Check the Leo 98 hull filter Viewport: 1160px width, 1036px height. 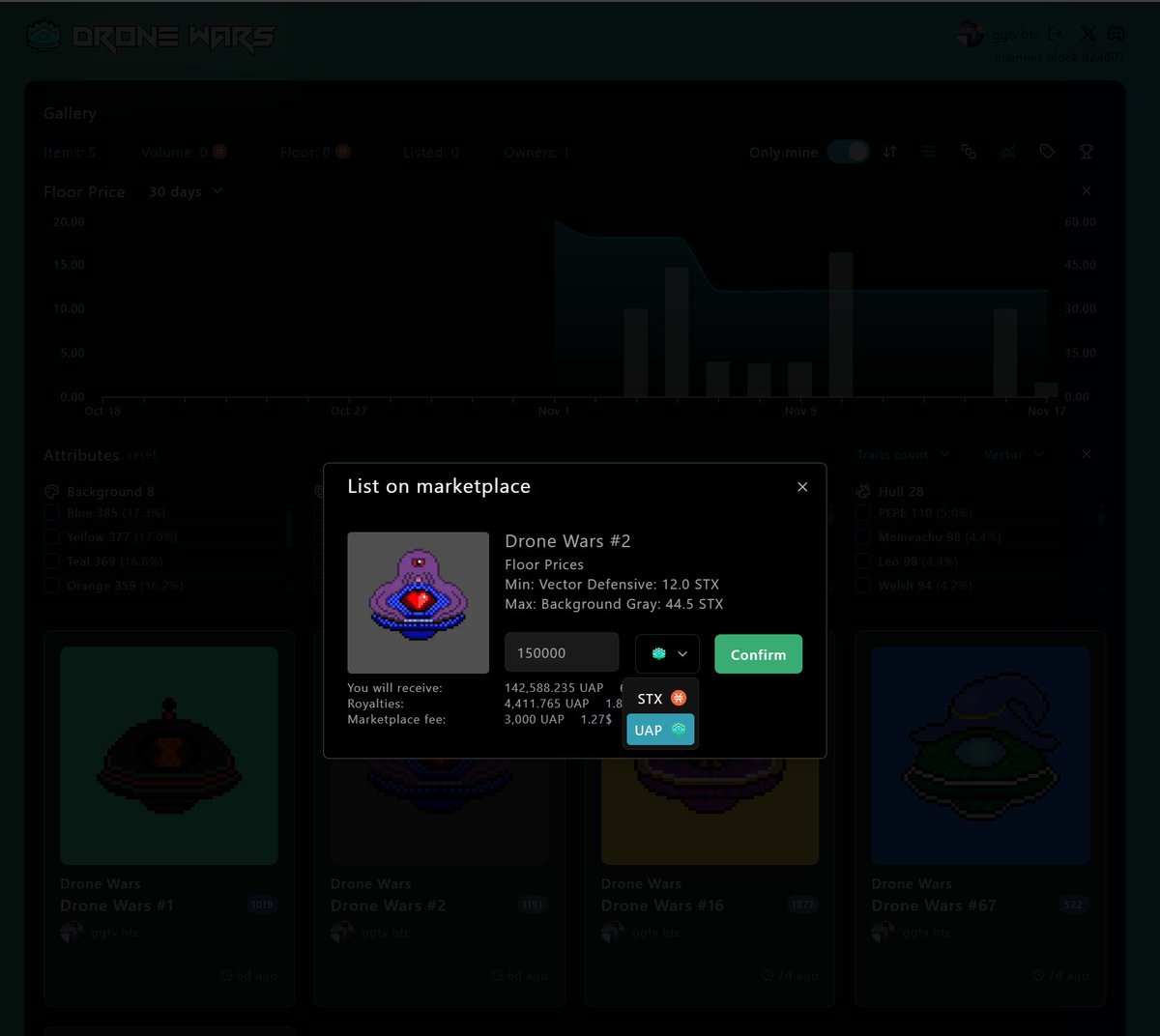863,561
